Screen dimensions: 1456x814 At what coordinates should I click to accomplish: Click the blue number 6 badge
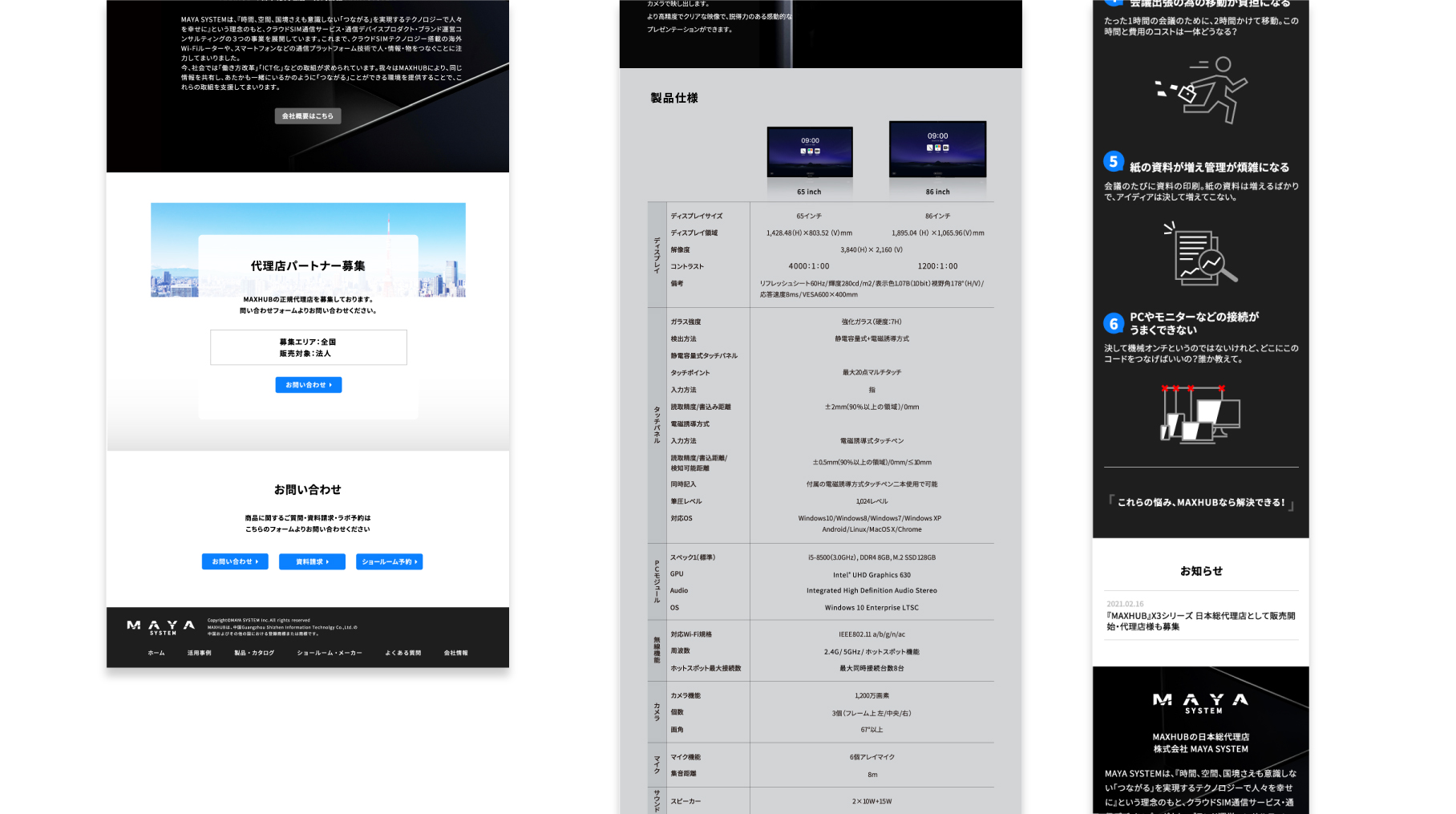point(1114,323)
